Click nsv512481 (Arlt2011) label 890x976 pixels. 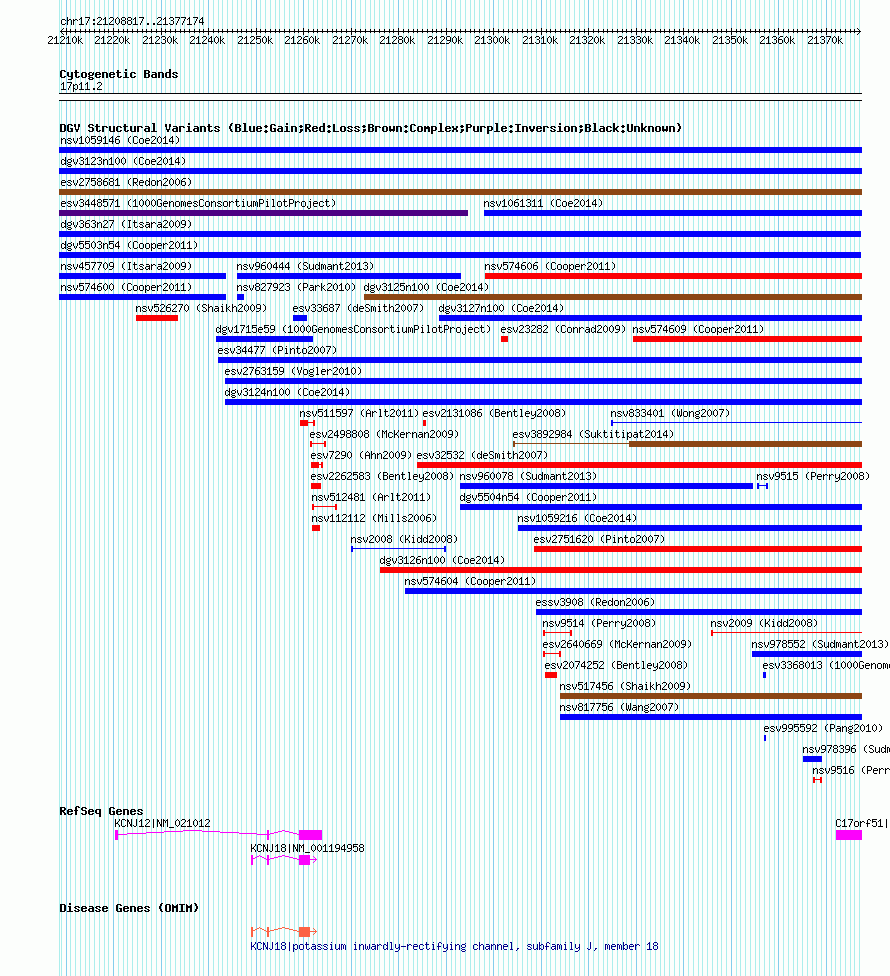[x=371, y=497]
